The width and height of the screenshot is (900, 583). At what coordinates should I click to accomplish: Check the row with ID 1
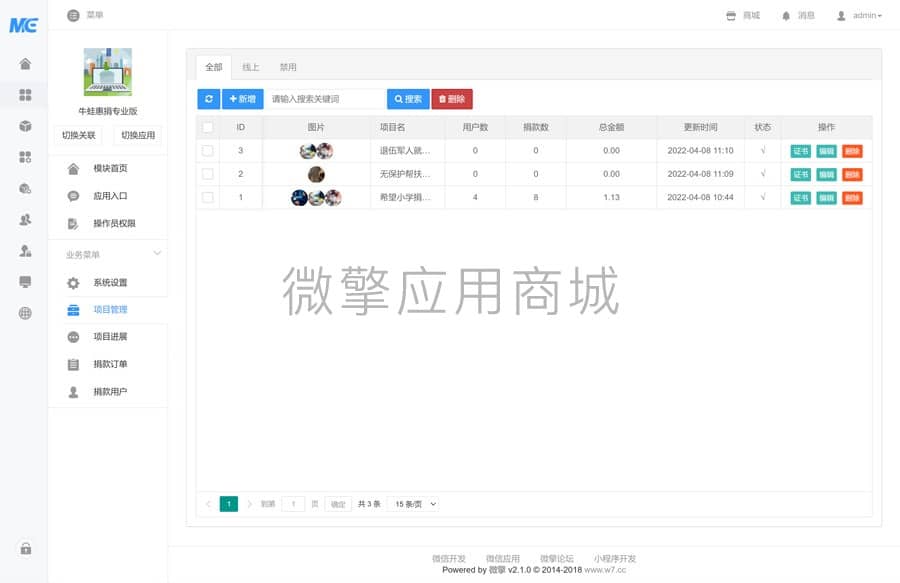click(208, 197)
